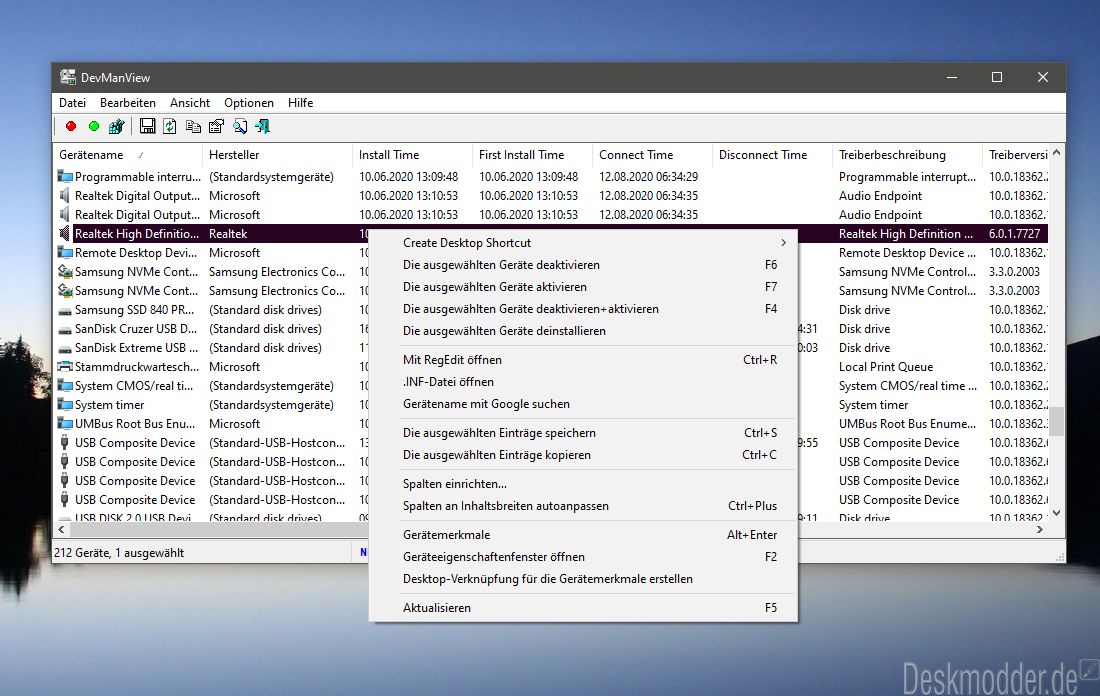Click the Samsung SSD 840 drive icon
This screenshot has width=1100, height=696.
tap(65, 310)
